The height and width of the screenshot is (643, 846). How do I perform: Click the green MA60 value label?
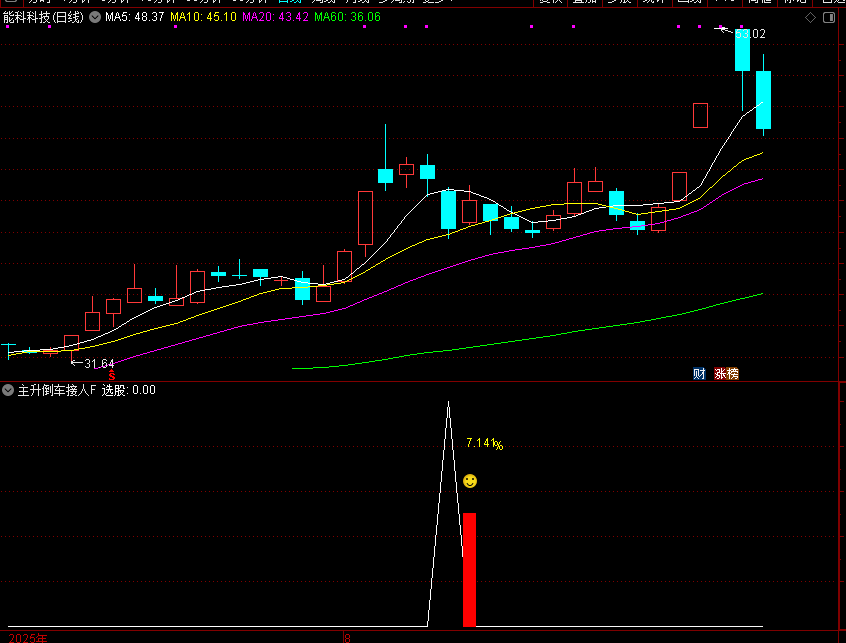click(347, 17)
